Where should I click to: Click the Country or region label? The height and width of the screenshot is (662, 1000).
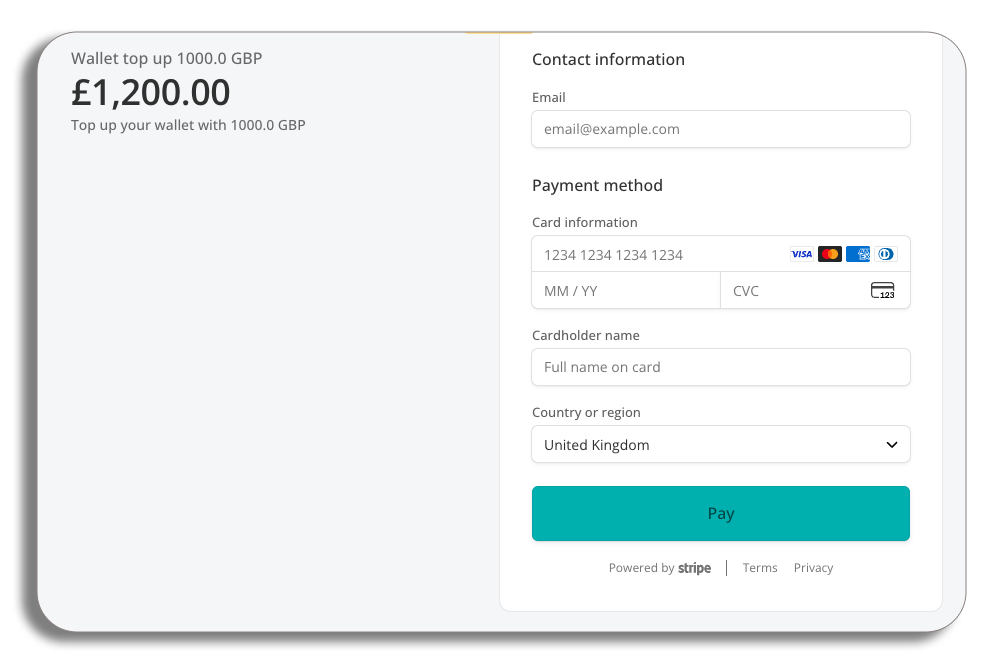[x=586, y=413]
